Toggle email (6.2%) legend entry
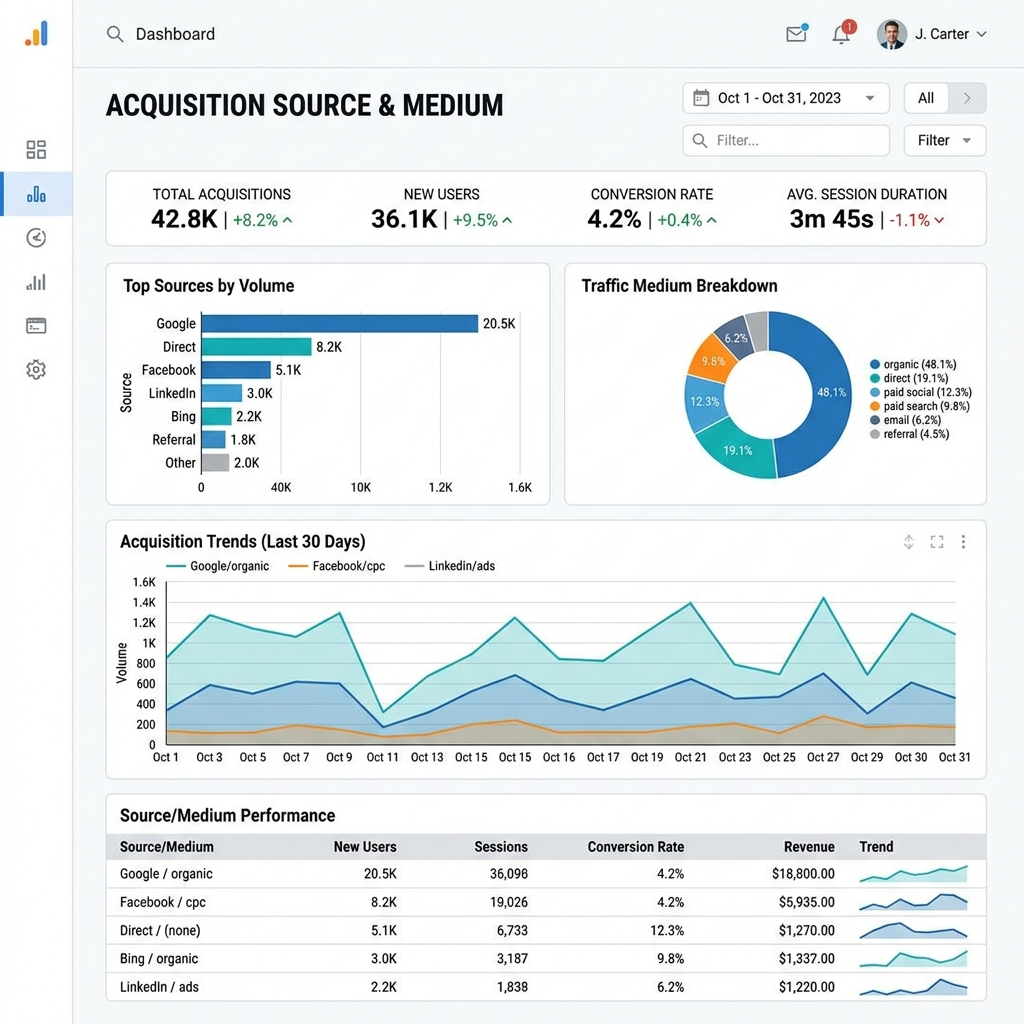Image resolution: width=1024 pixels, height=1024 pixels. click(x=906, y=420)
